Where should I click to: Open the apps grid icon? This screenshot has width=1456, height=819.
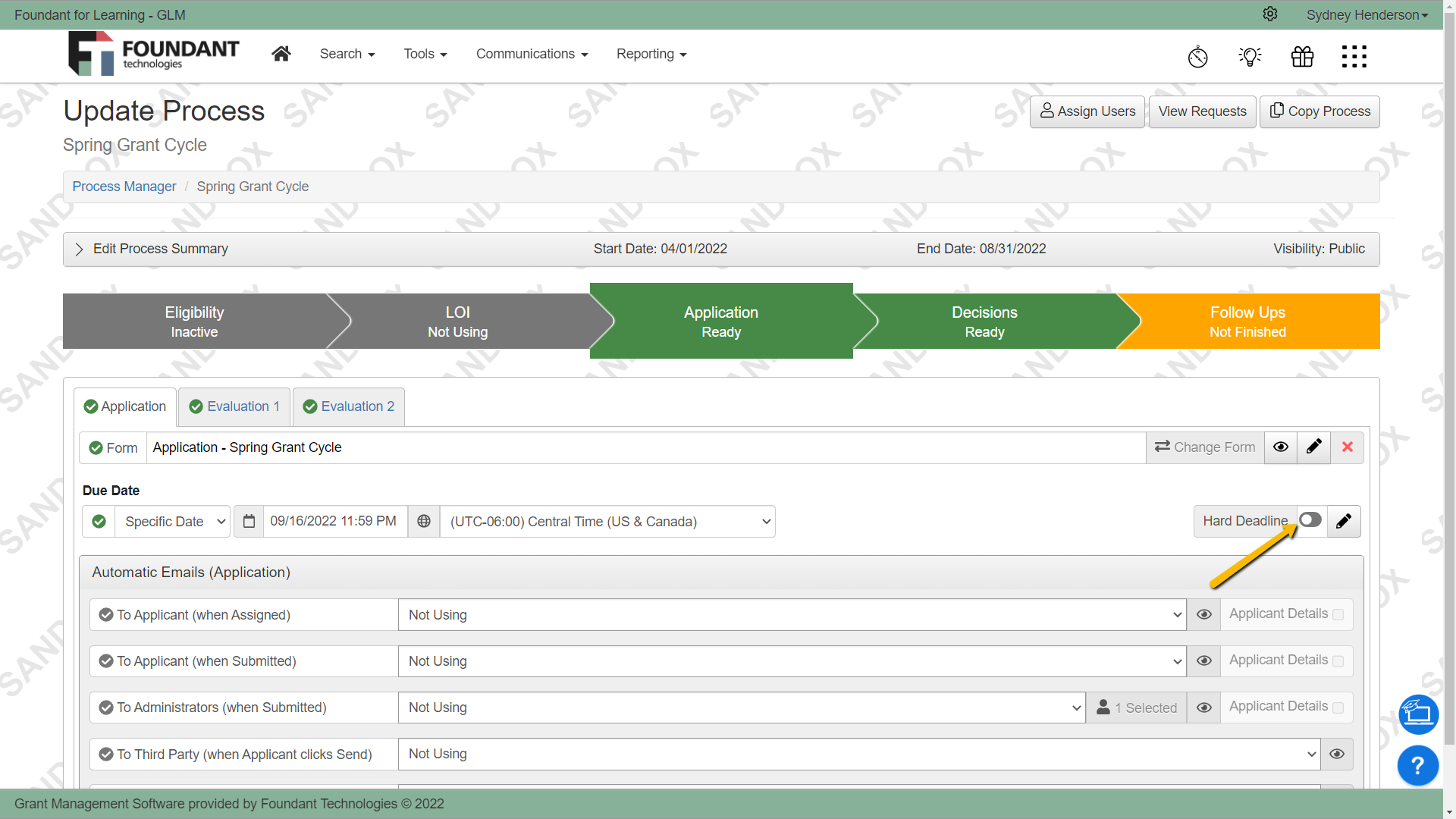pyautogui.click(x=1354, y=56)
